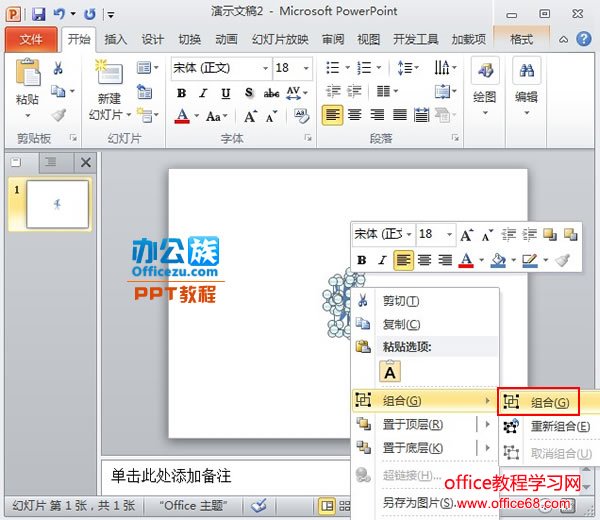
Task: Toggle Strikethrough in the ribbon
Action: [x=271, y=93]
